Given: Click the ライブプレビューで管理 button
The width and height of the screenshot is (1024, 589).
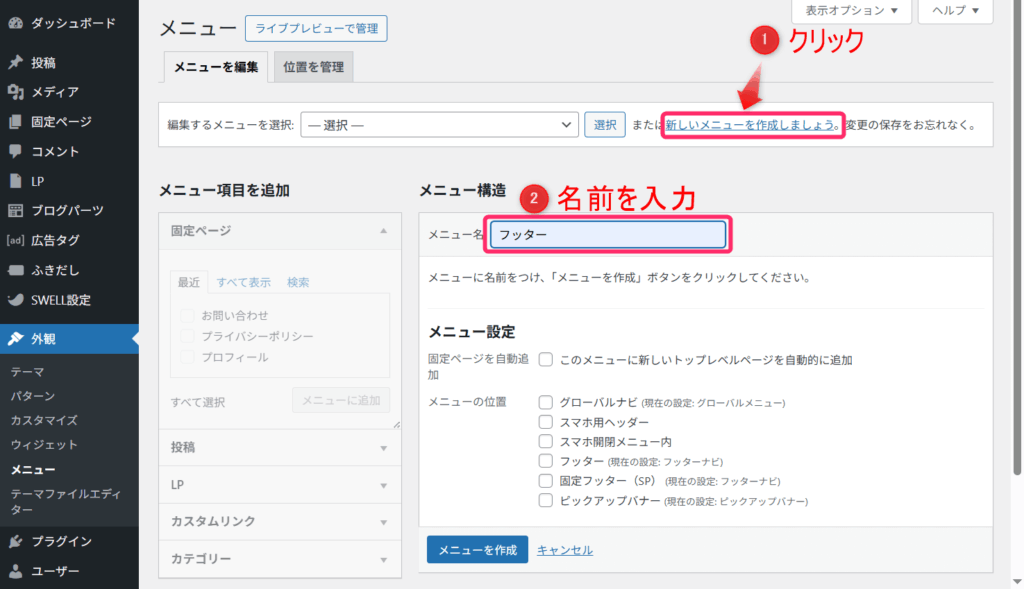Looking at the screenshot, I should pos(316,29).
